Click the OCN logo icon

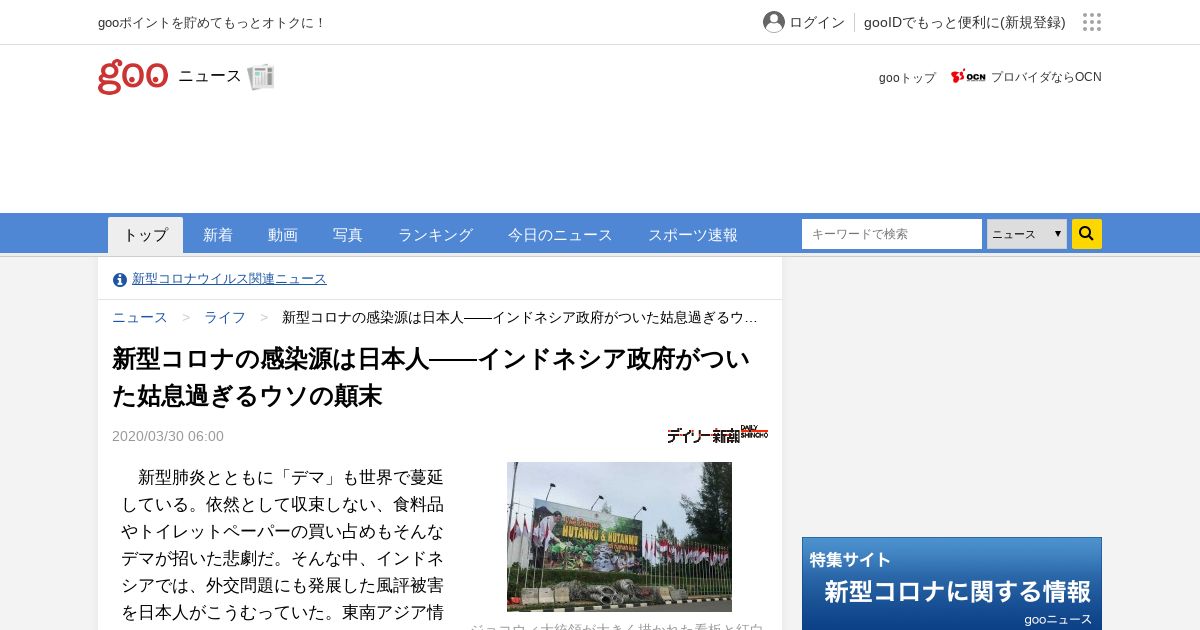[968, 77]
